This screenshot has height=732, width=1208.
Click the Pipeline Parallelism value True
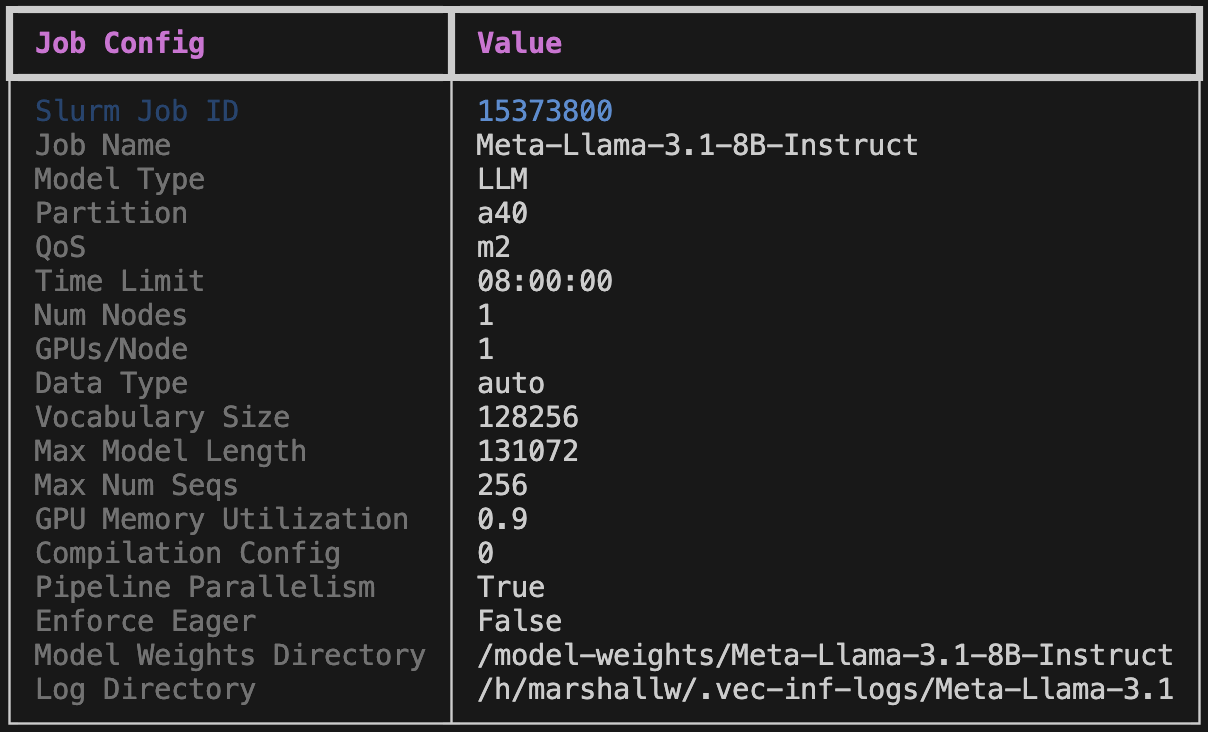click(511, 587)
